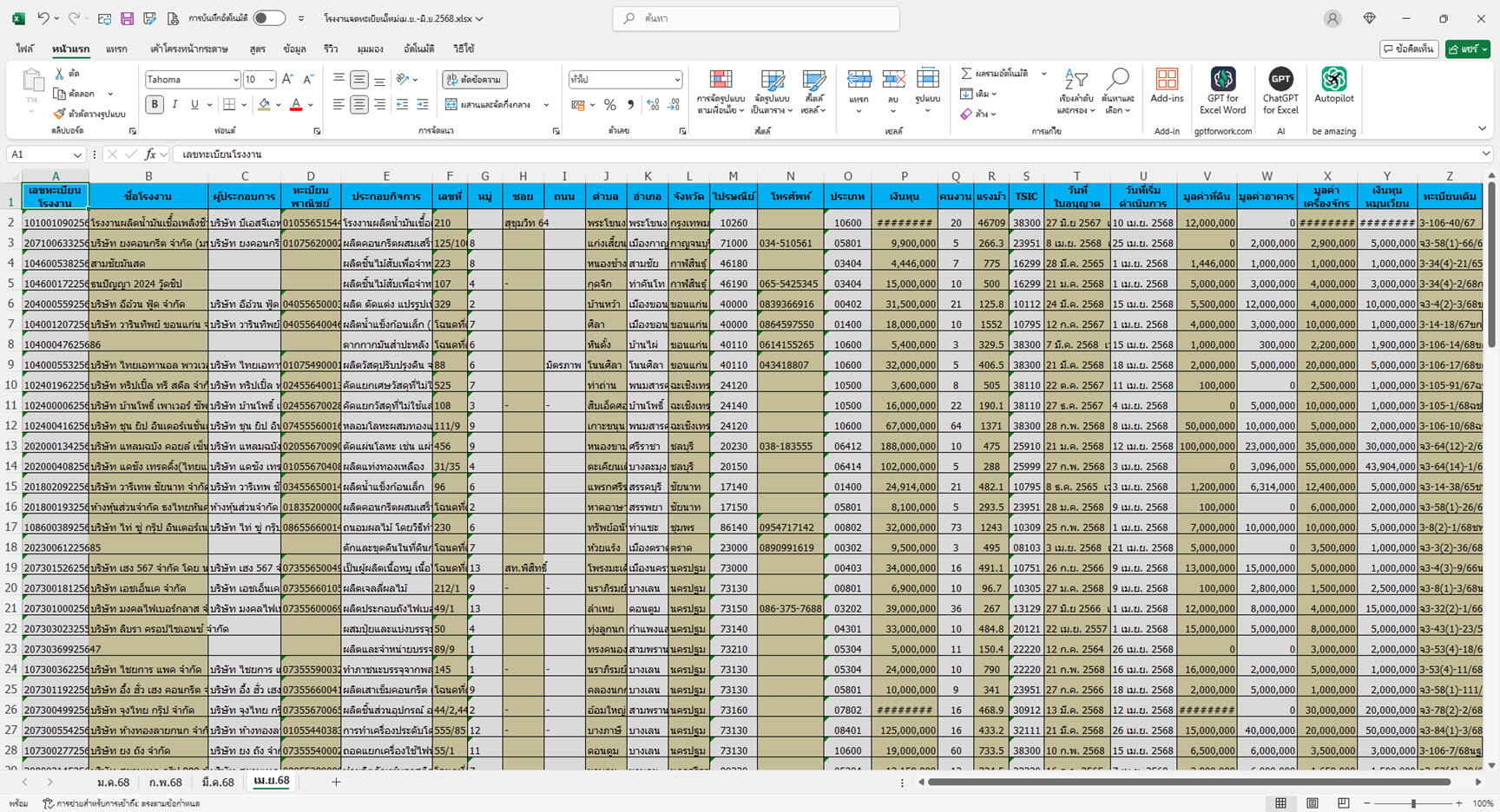Click the Format Painter (ตัวคัดวางรูปแบบ) icon
Image resolution: width=1500 pixels, height=812 pixels.
click(x=59, y=114)
